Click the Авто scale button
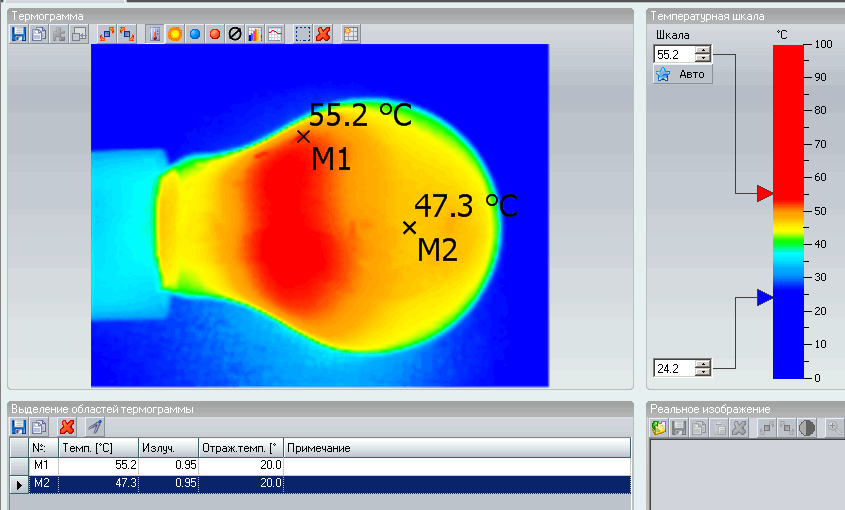This screenshot has width=845, height=510. 683,75
